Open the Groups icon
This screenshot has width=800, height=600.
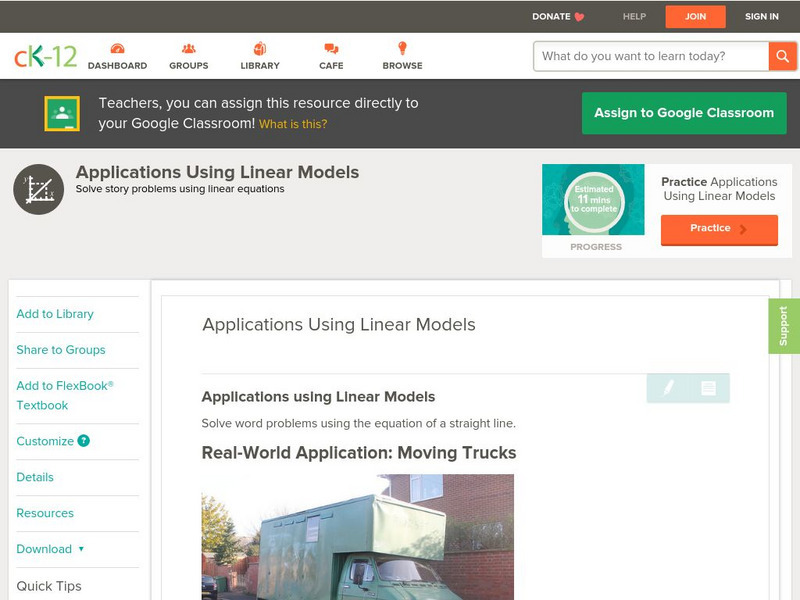[188, 50]
